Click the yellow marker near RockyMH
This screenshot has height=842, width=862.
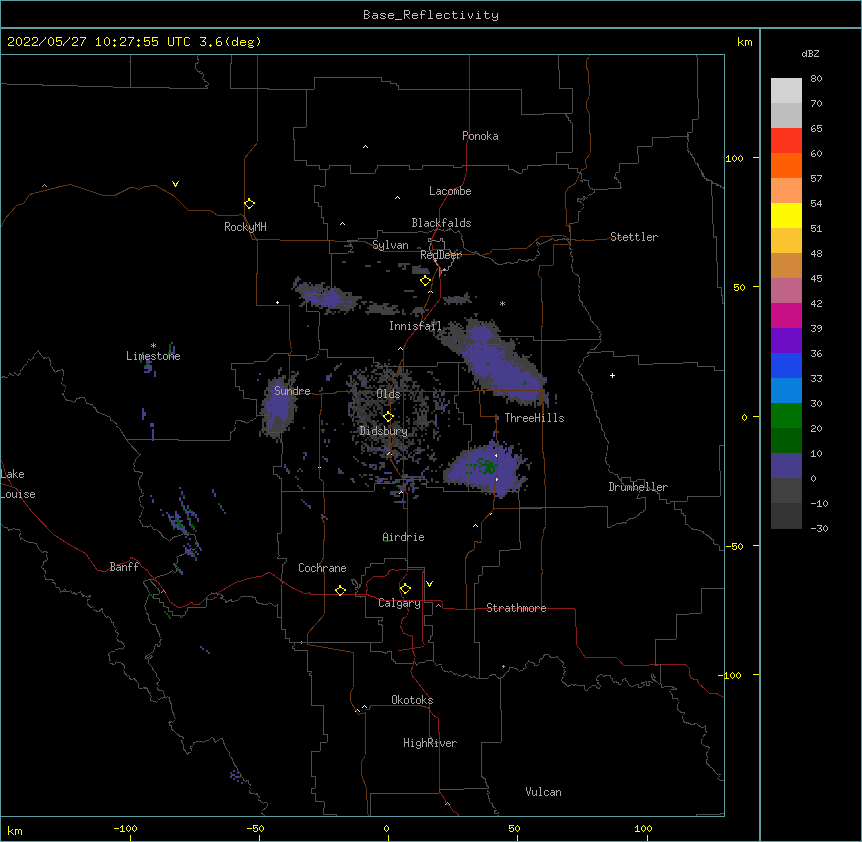pos(250,204)
